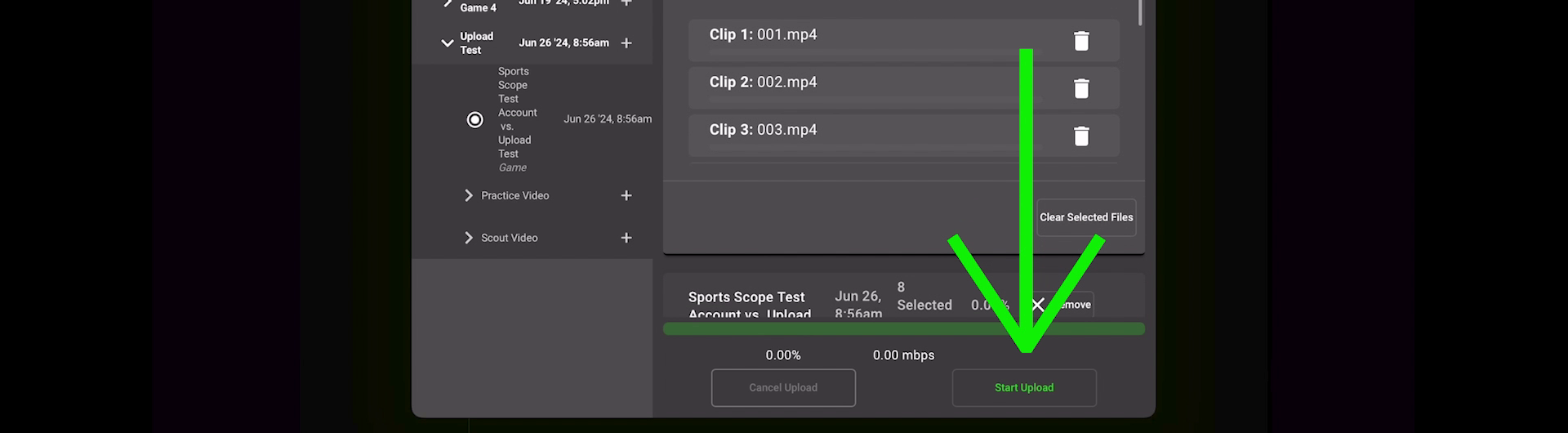Click Cancel Upload button
The width and height of the screenshot is (1568, 433).
point(783,388)
